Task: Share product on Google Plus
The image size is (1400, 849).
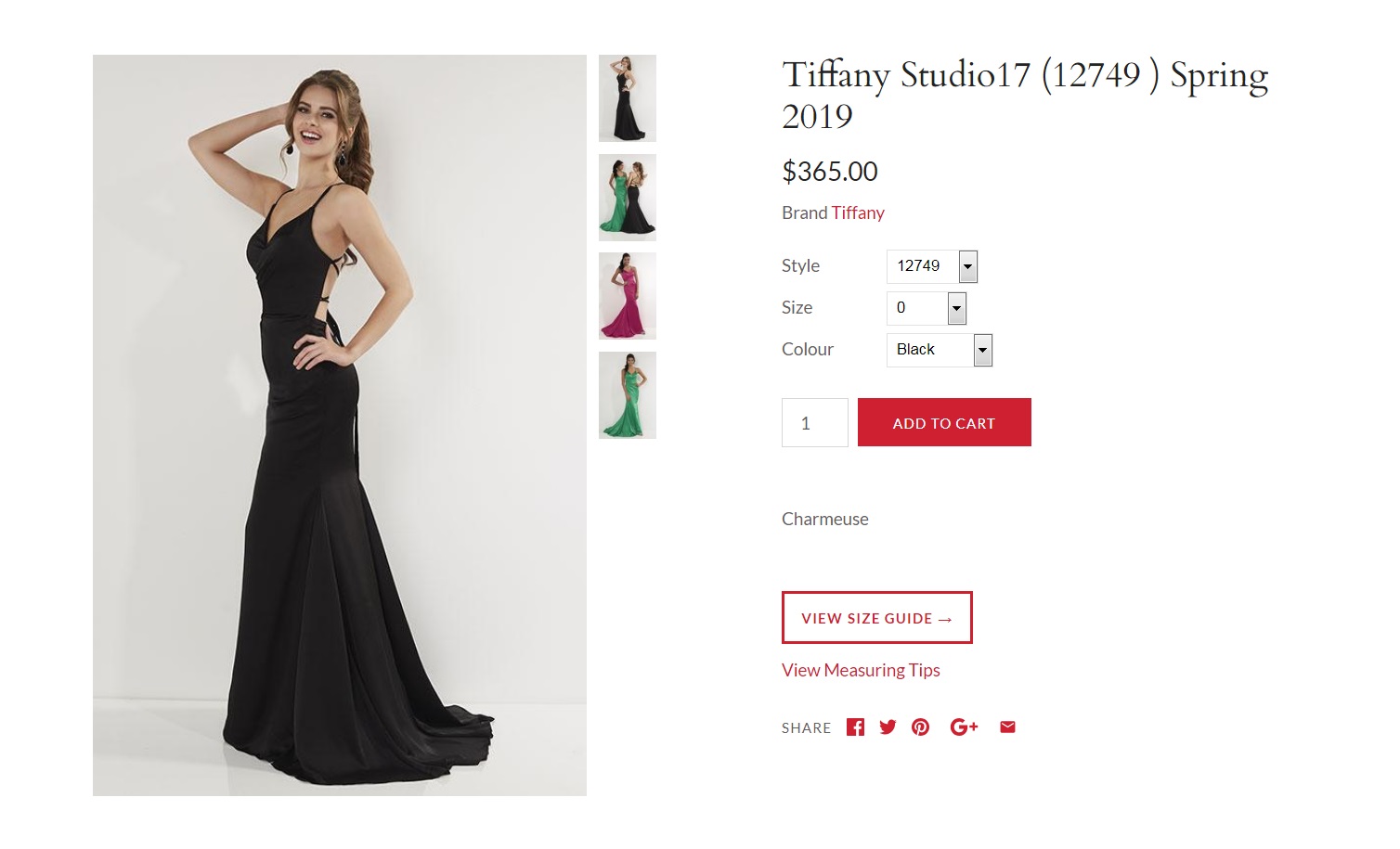Action: 964,727
